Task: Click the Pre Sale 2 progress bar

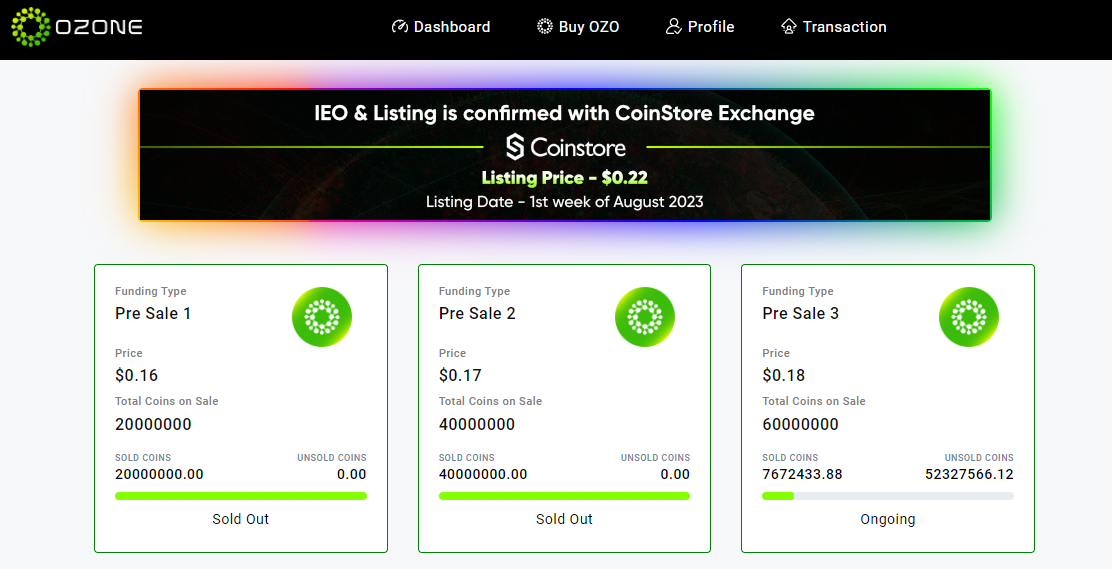Action: (x=565, y=496)
